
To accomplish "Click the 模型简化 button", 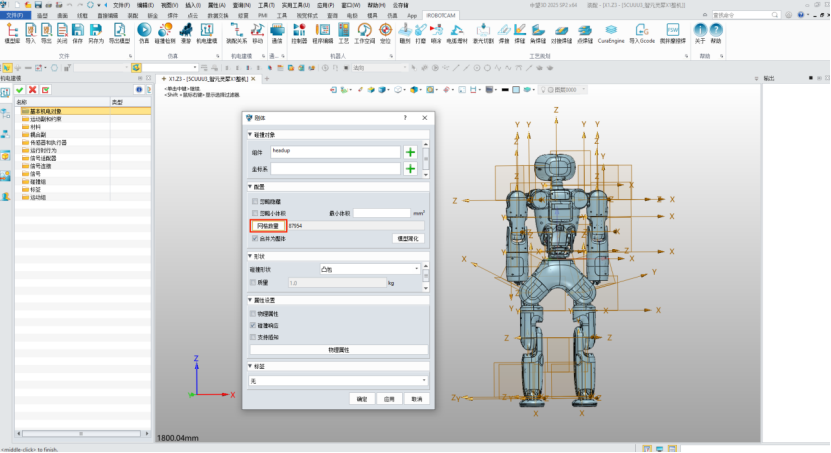I will (410, 239).
